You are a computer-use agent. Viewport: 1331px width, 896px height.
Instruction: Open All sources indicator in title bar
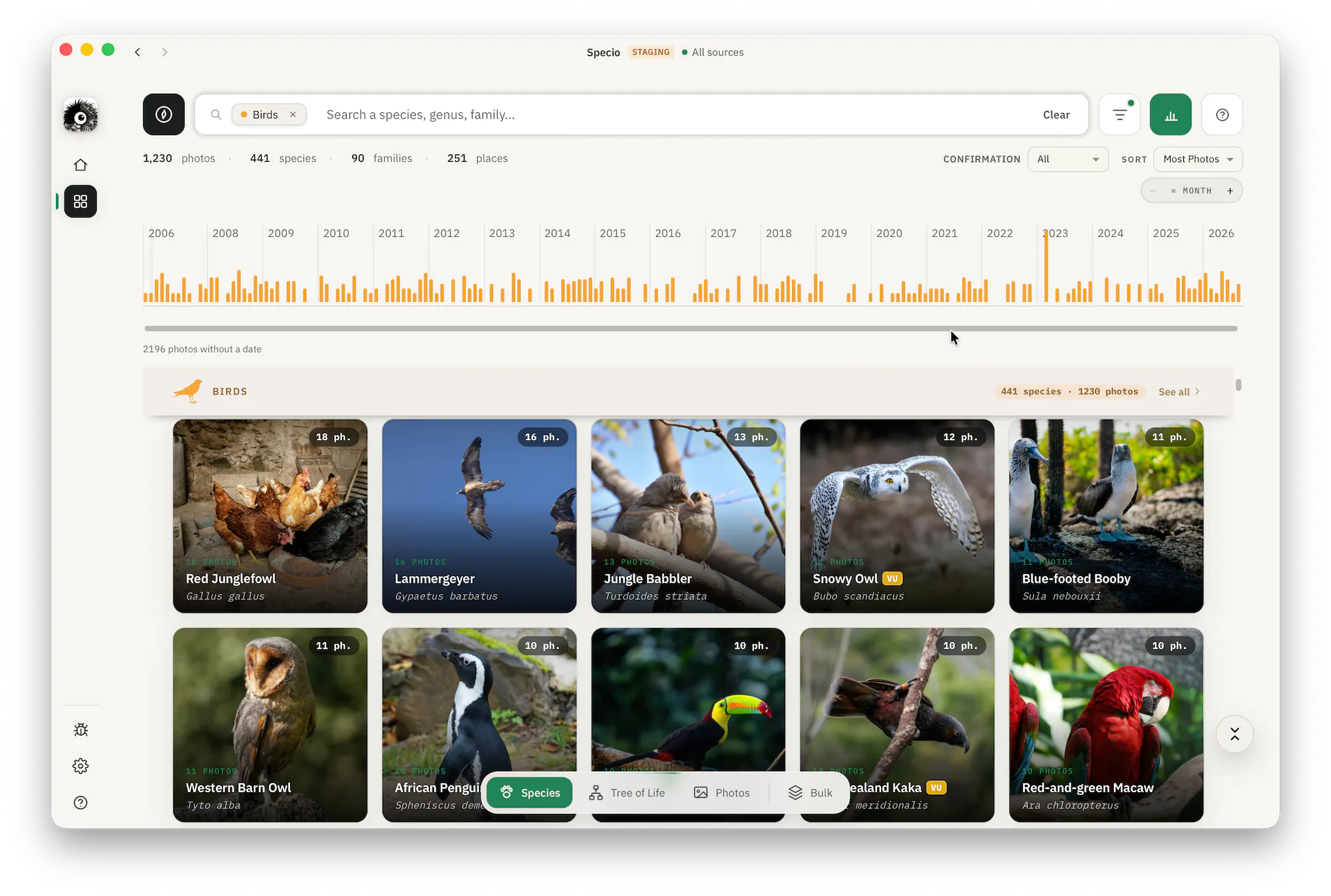coord(713,52)
